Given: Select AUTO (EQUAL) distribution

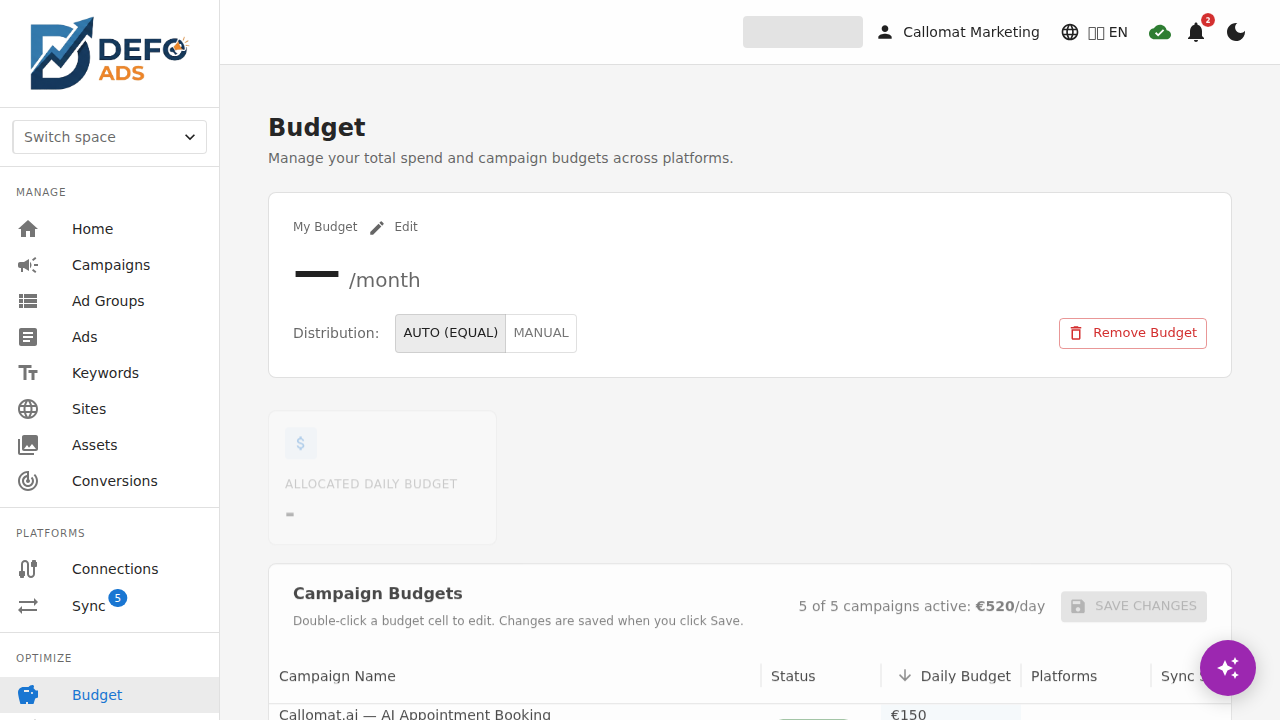Looking at the screenshot, I should tap(450, 333).
